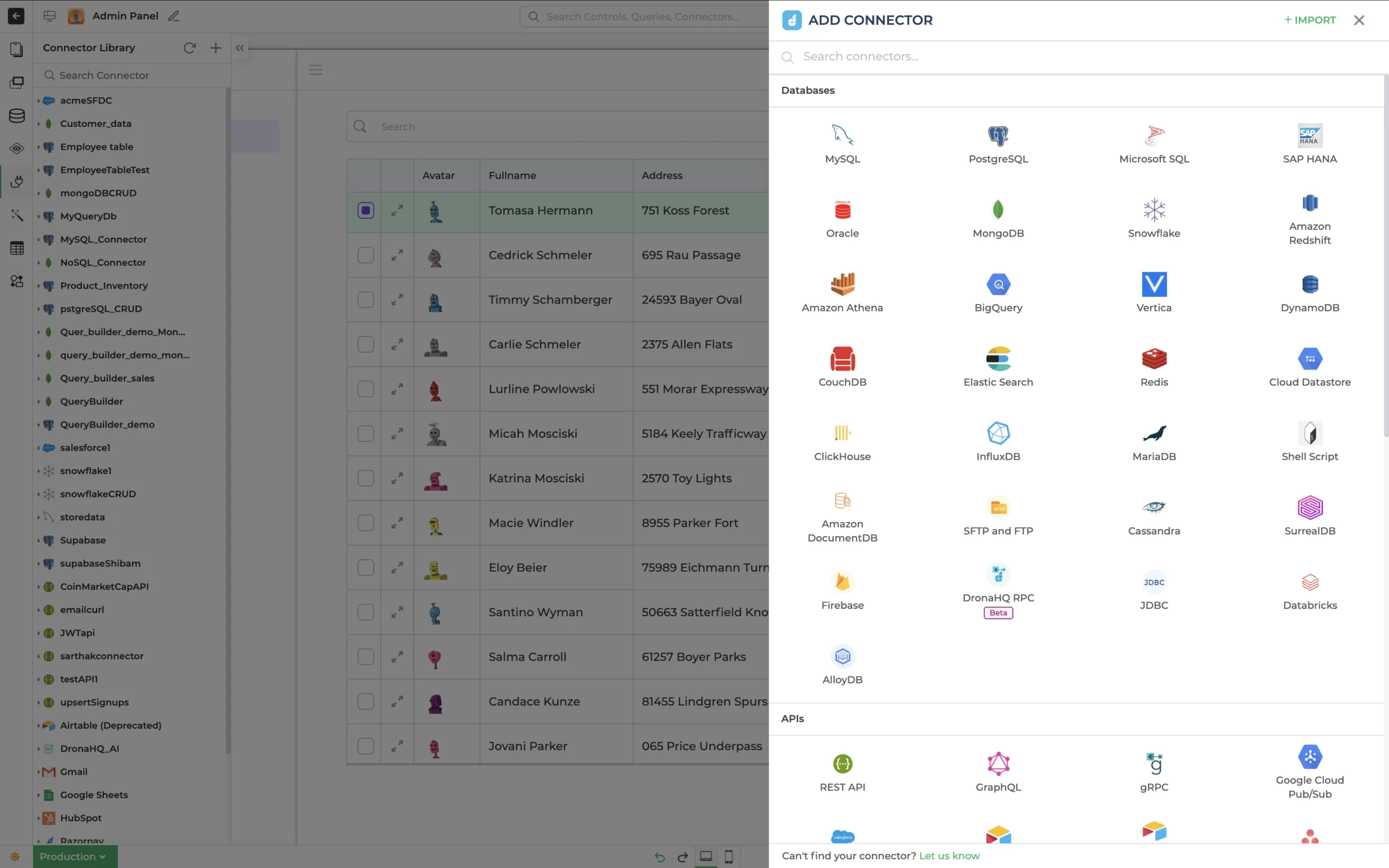Open the HubSpot connector entry

[x=80, y=818]
